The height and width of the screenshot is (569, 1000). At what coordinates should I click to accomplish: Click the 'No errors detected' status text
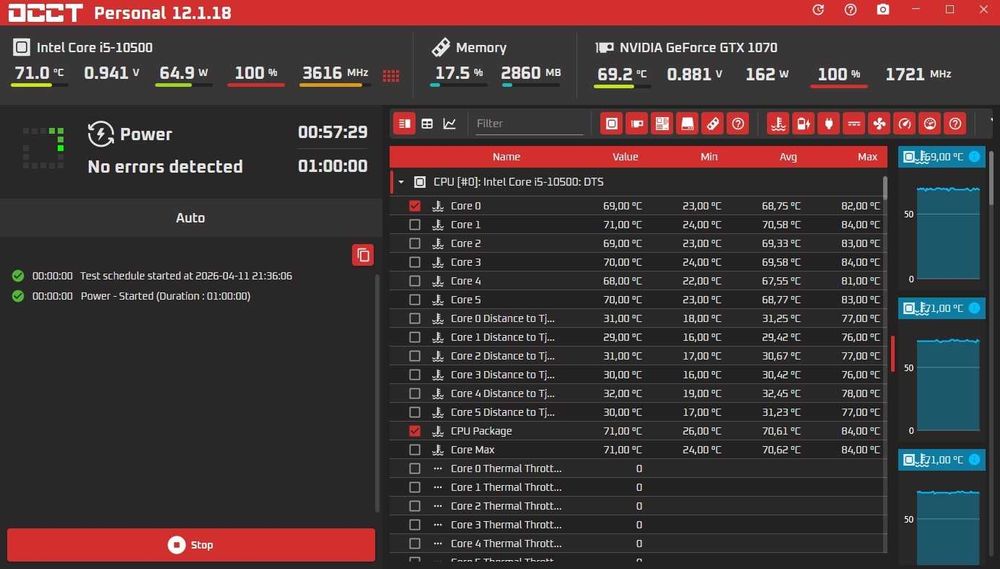(165, 166)
